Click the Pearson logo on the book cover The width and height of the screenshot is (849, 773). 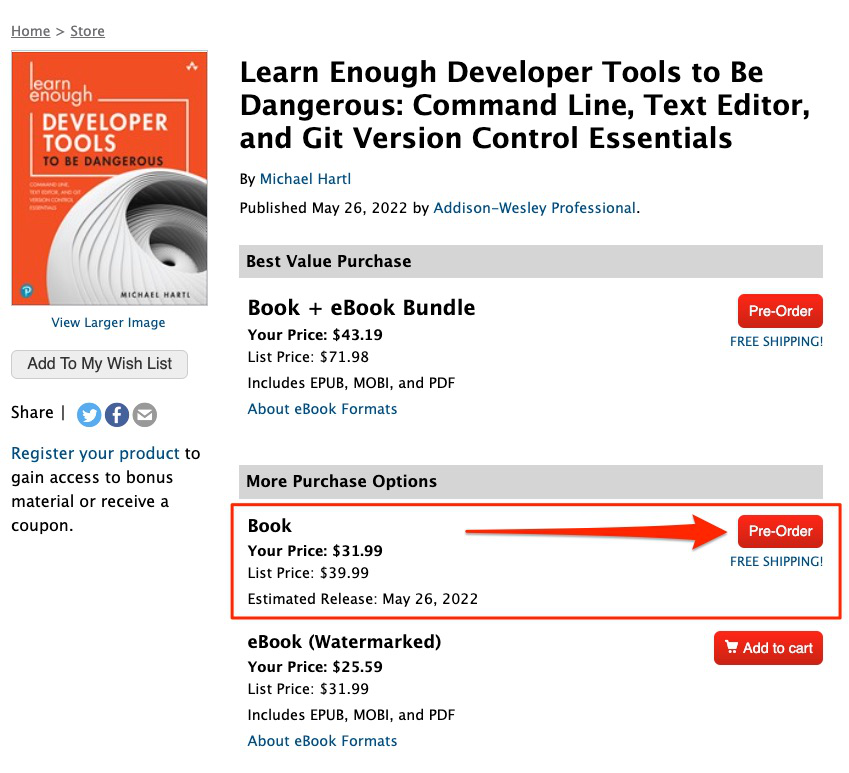pos(25,288)
